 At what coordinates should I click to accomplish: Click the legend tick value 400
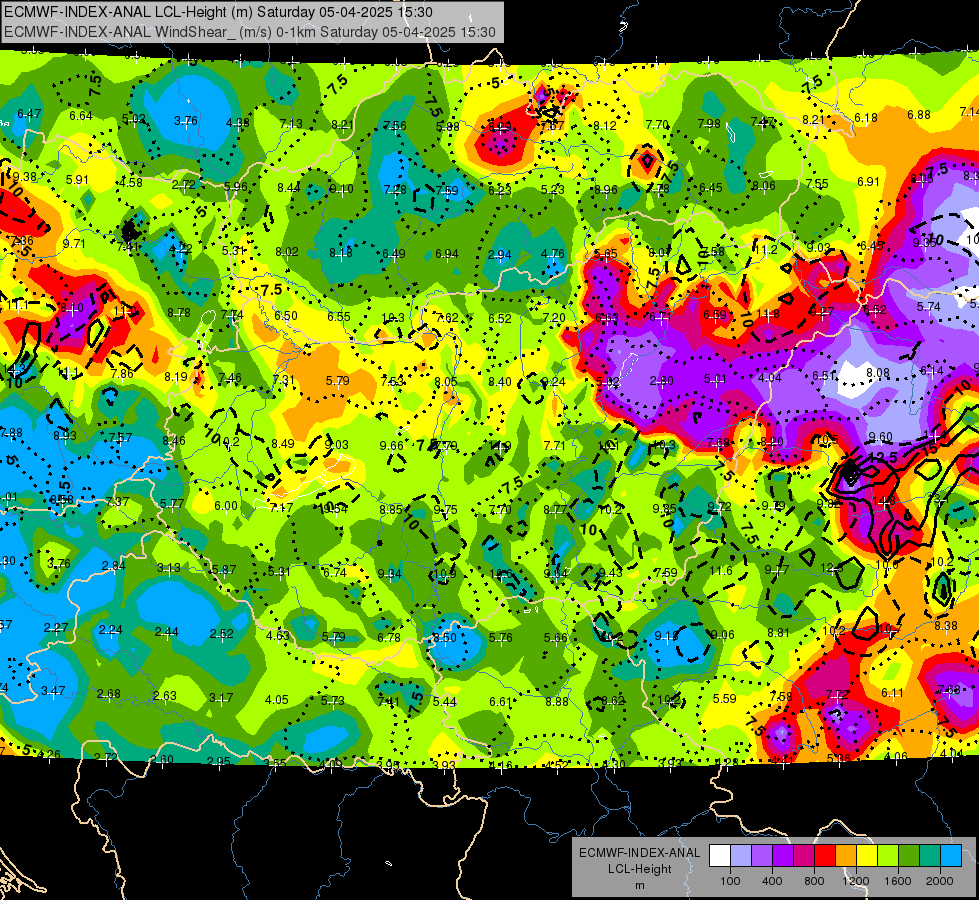[x=772, y=881]
